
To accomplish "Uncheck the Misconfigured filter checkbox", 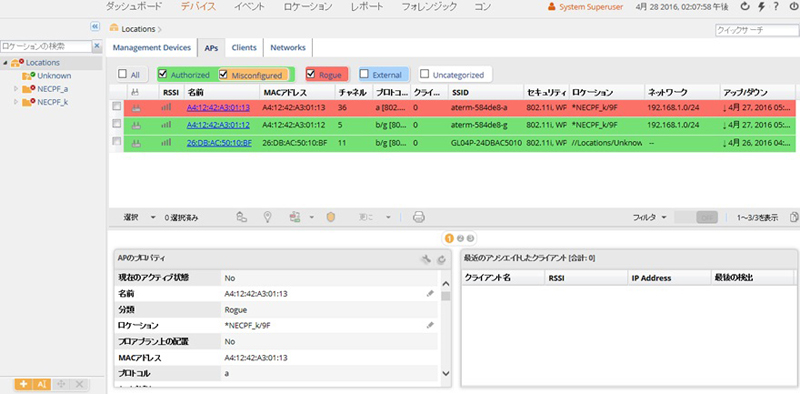I will pos(223,75).
